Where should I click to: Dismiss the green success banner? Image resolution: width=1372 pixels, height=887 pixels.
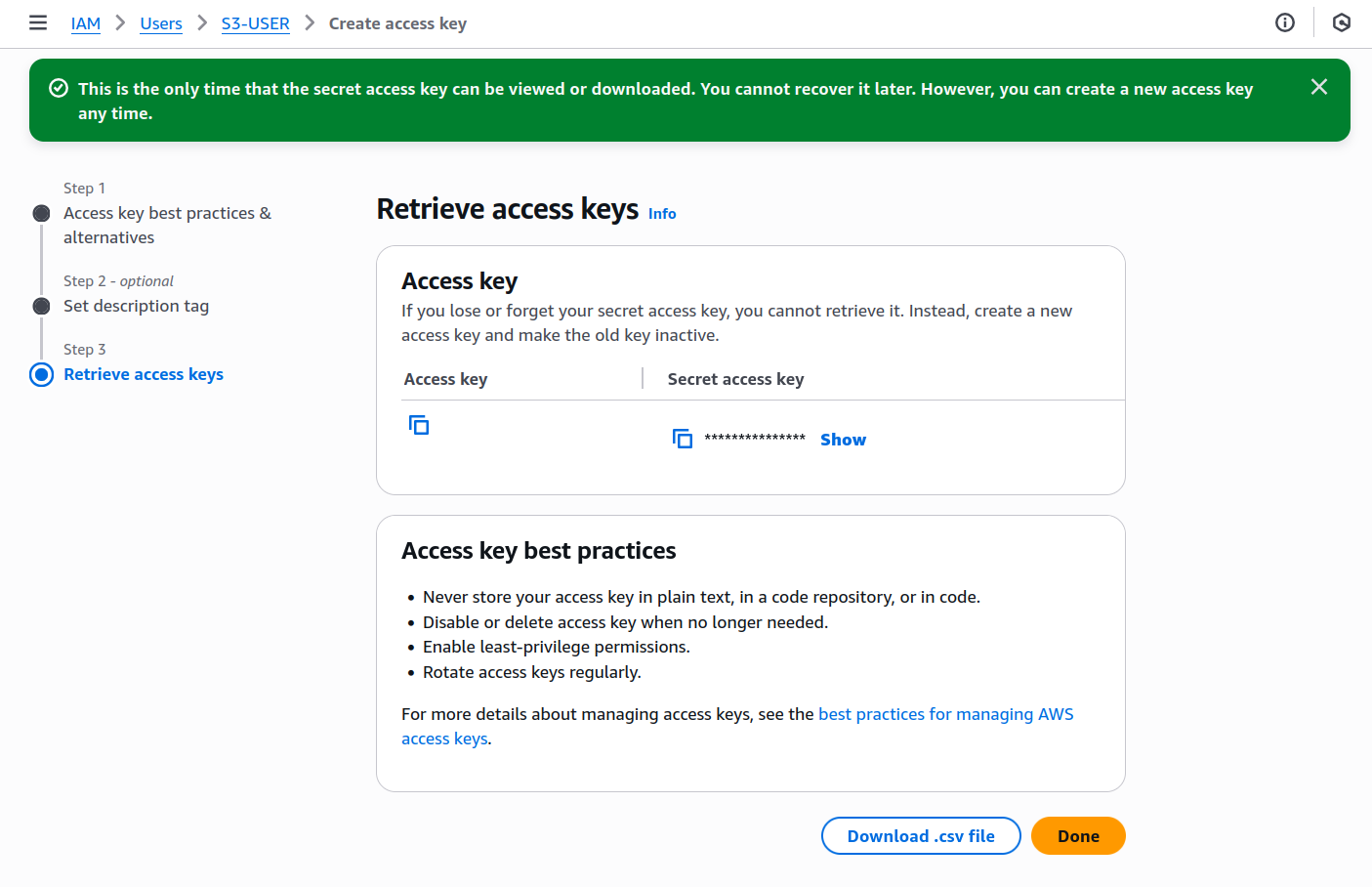tap(1319, 87)
